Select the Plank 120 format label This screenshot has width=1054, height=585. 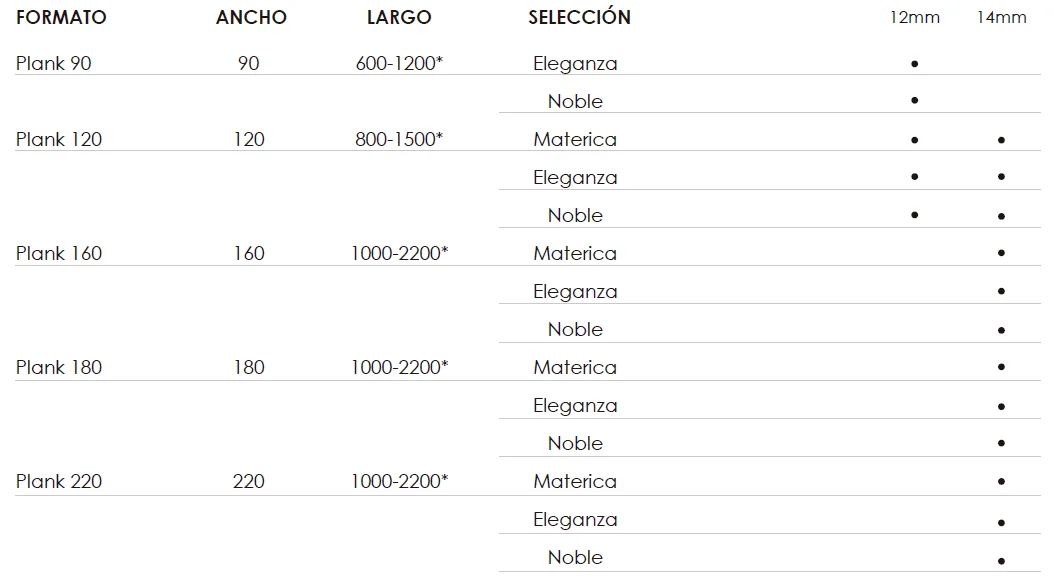pyautogui.click(x=59, y=139)
